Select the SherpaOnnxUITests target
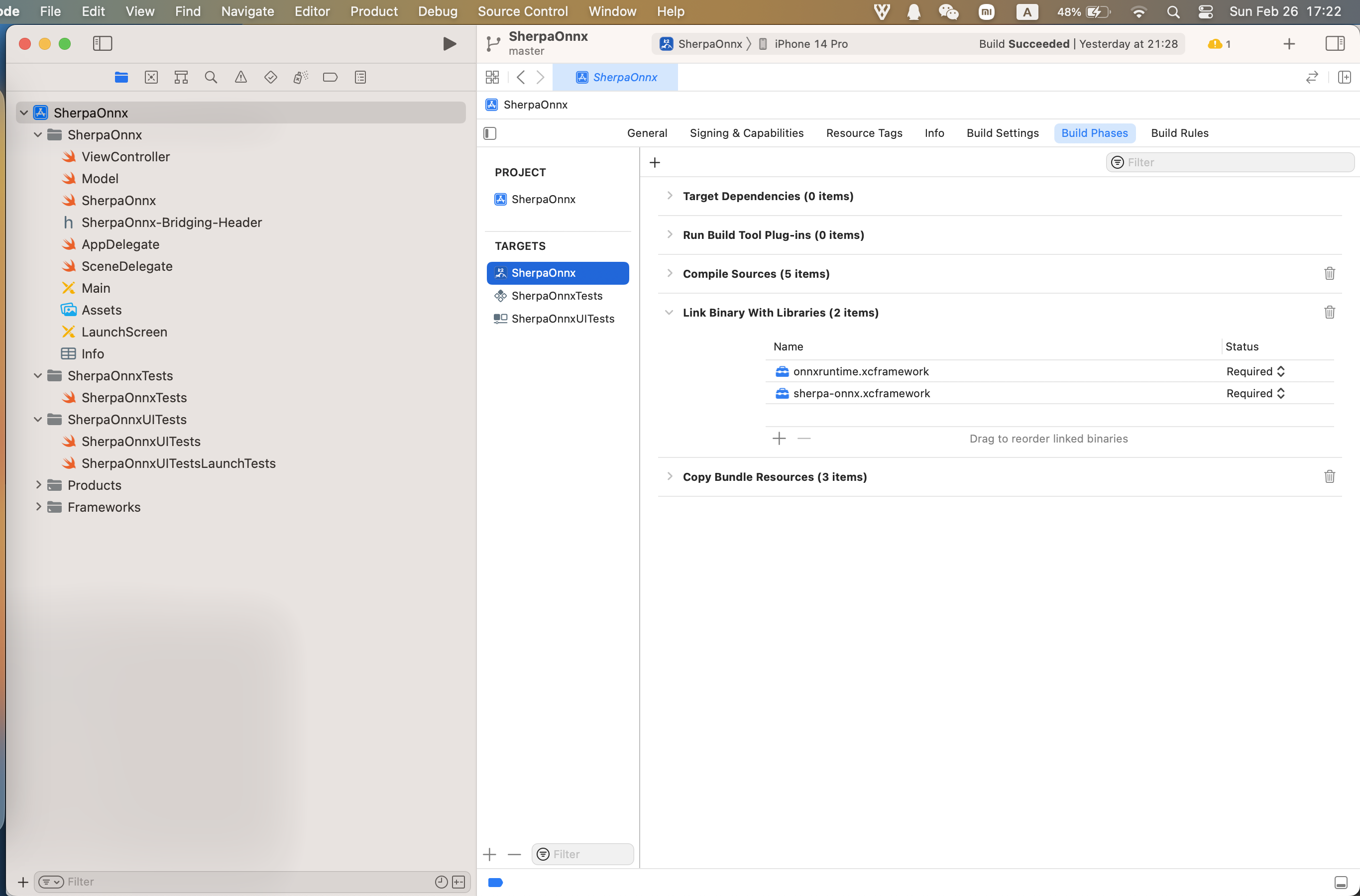The width and height of the screenshot is (1360, 896). [x=558, y=319]
